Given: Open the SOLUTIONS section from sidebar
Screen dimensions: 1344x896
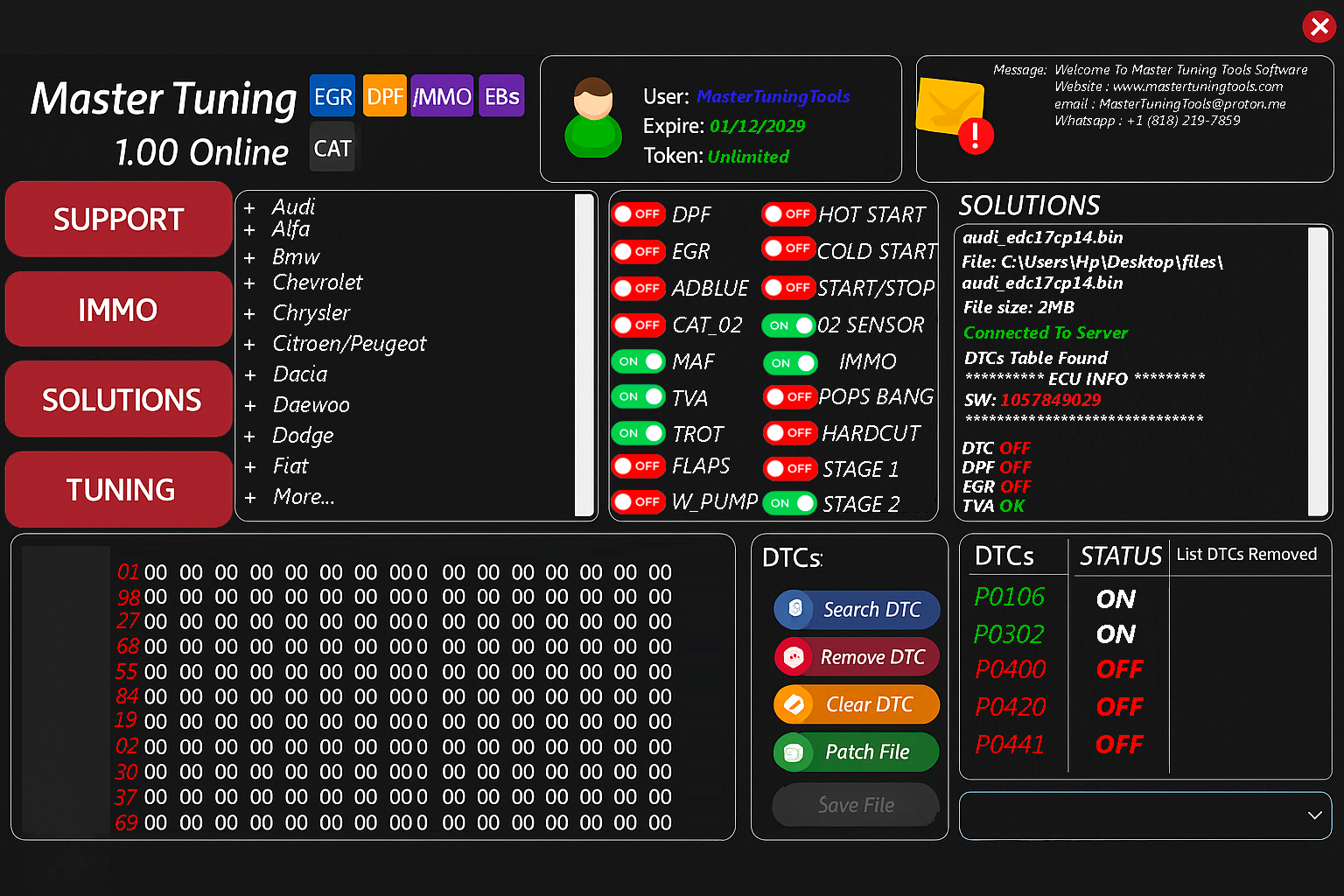Looking at the screenshot, I should (119, 399).
